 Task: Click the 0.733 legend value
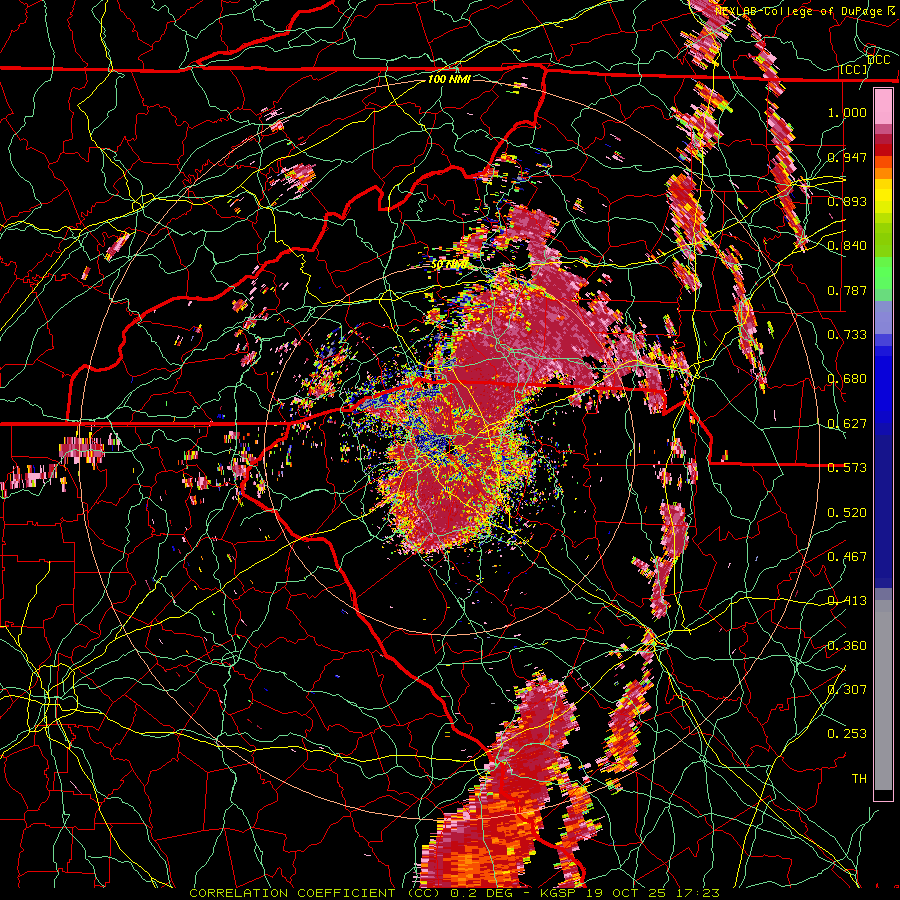(x=847, y=335)
